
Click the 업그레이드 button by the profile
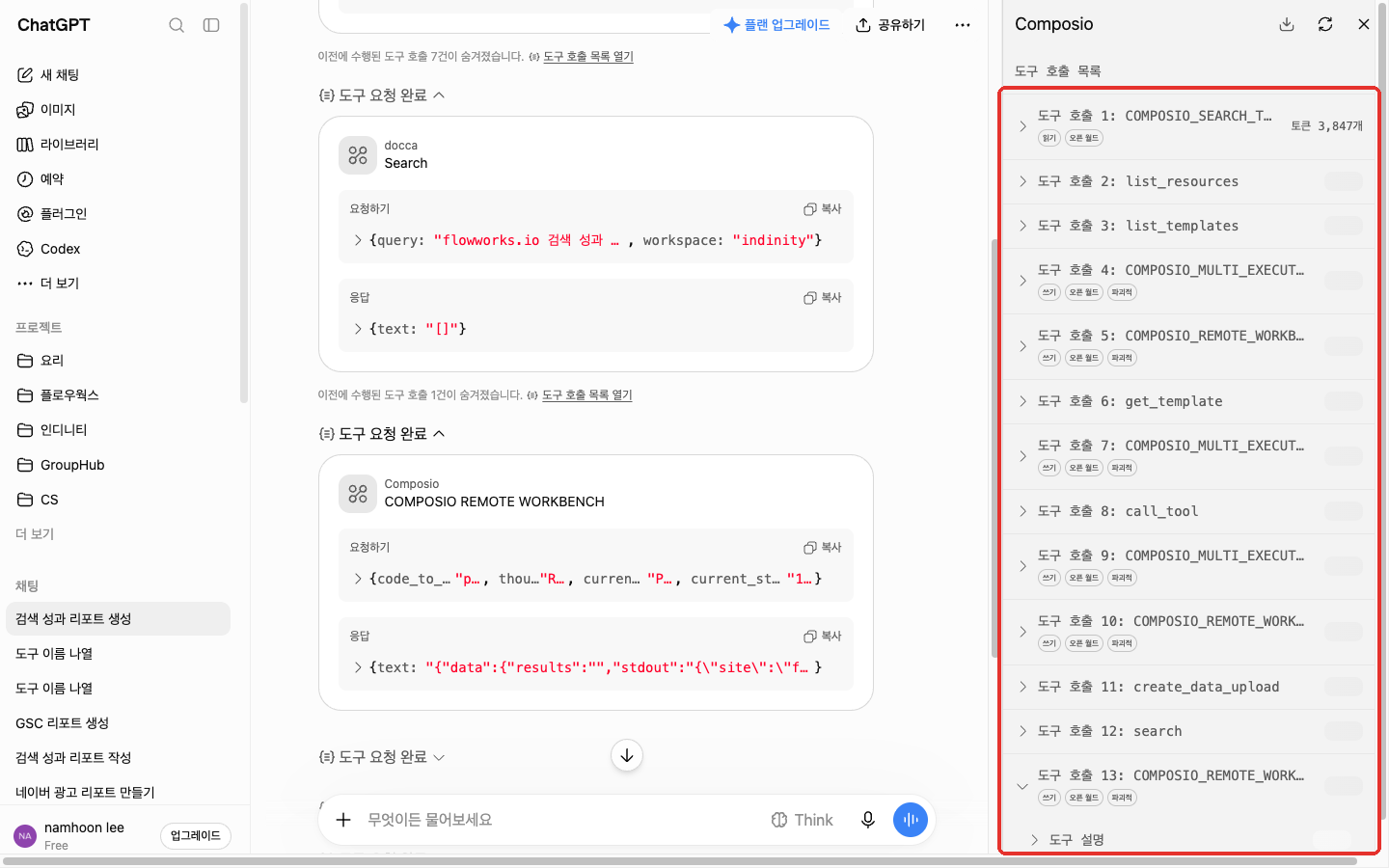coord(195,836)
